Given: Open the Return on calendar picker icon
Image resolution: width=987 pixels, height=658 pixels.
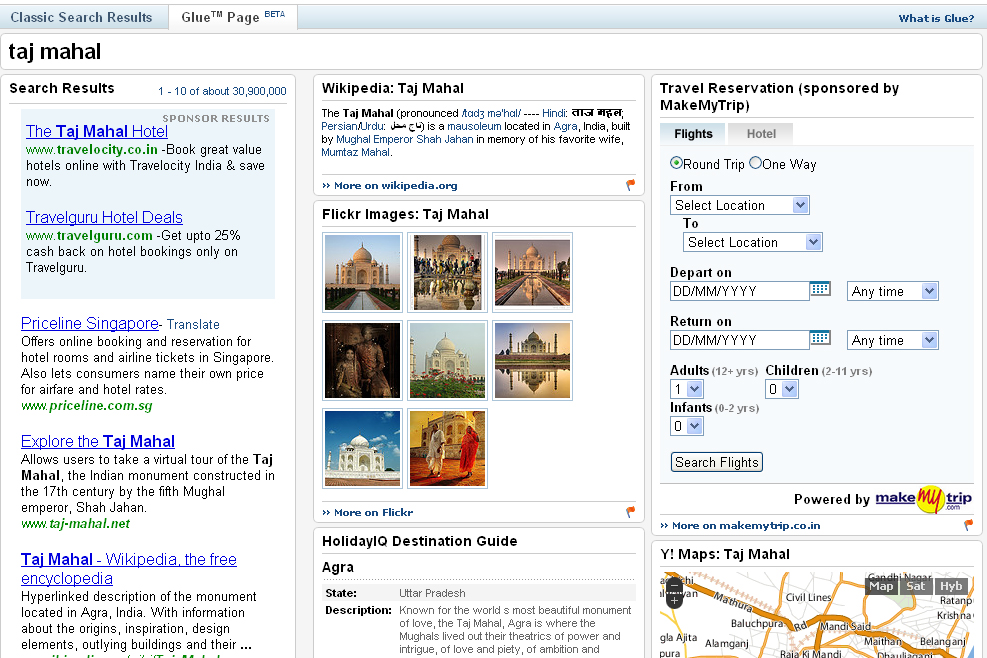Looking at the screenshot, I should pos(820,338).
